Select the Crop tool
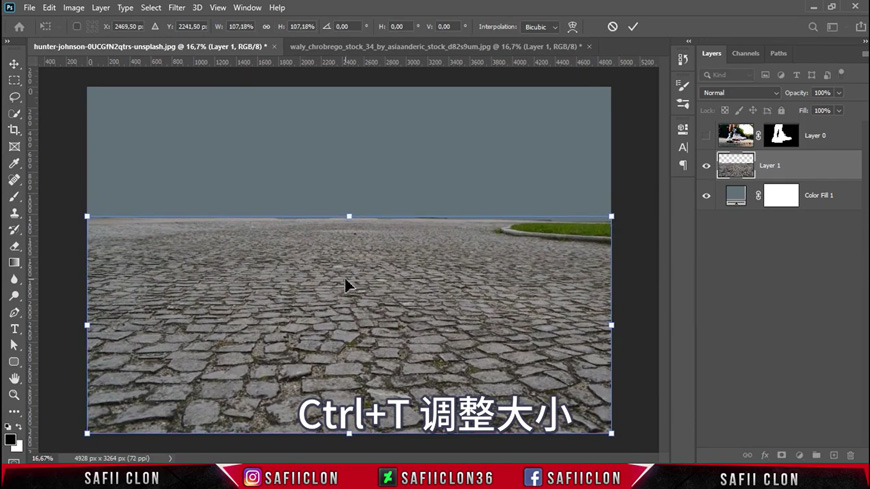The width and height of the screenshot is (870, 489). click(x=14, y=130)
